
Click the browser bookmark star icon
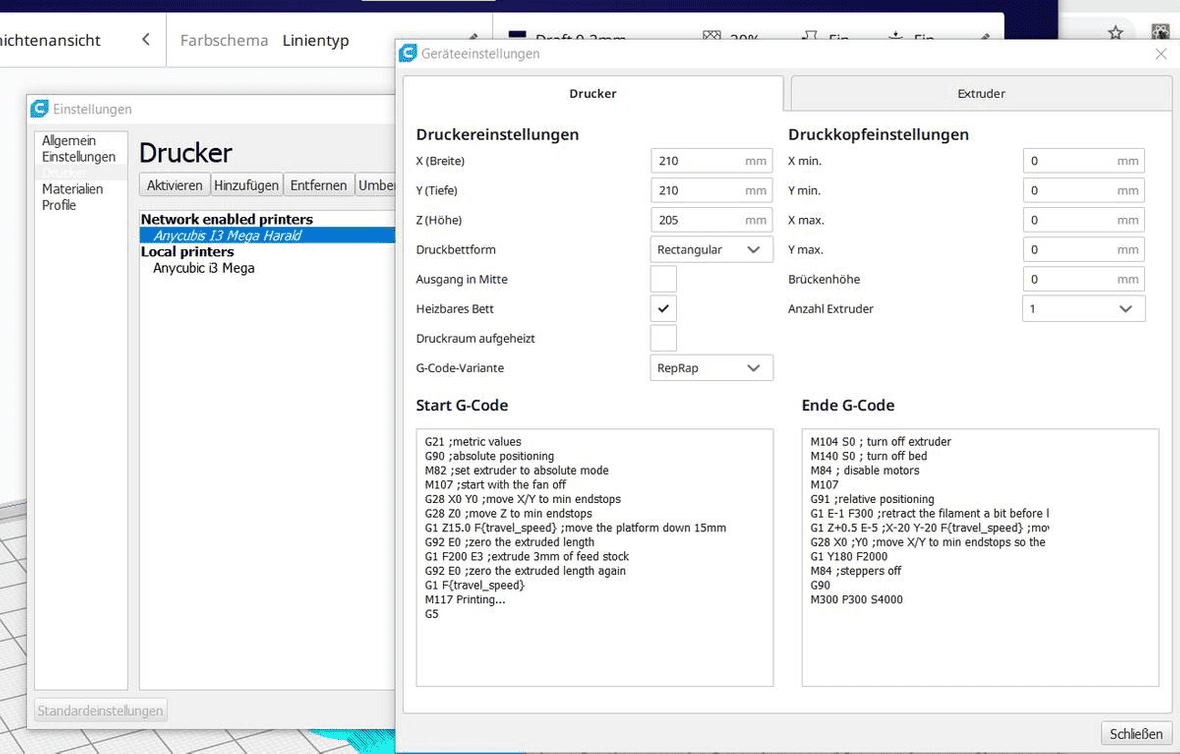pos(1115,33)
